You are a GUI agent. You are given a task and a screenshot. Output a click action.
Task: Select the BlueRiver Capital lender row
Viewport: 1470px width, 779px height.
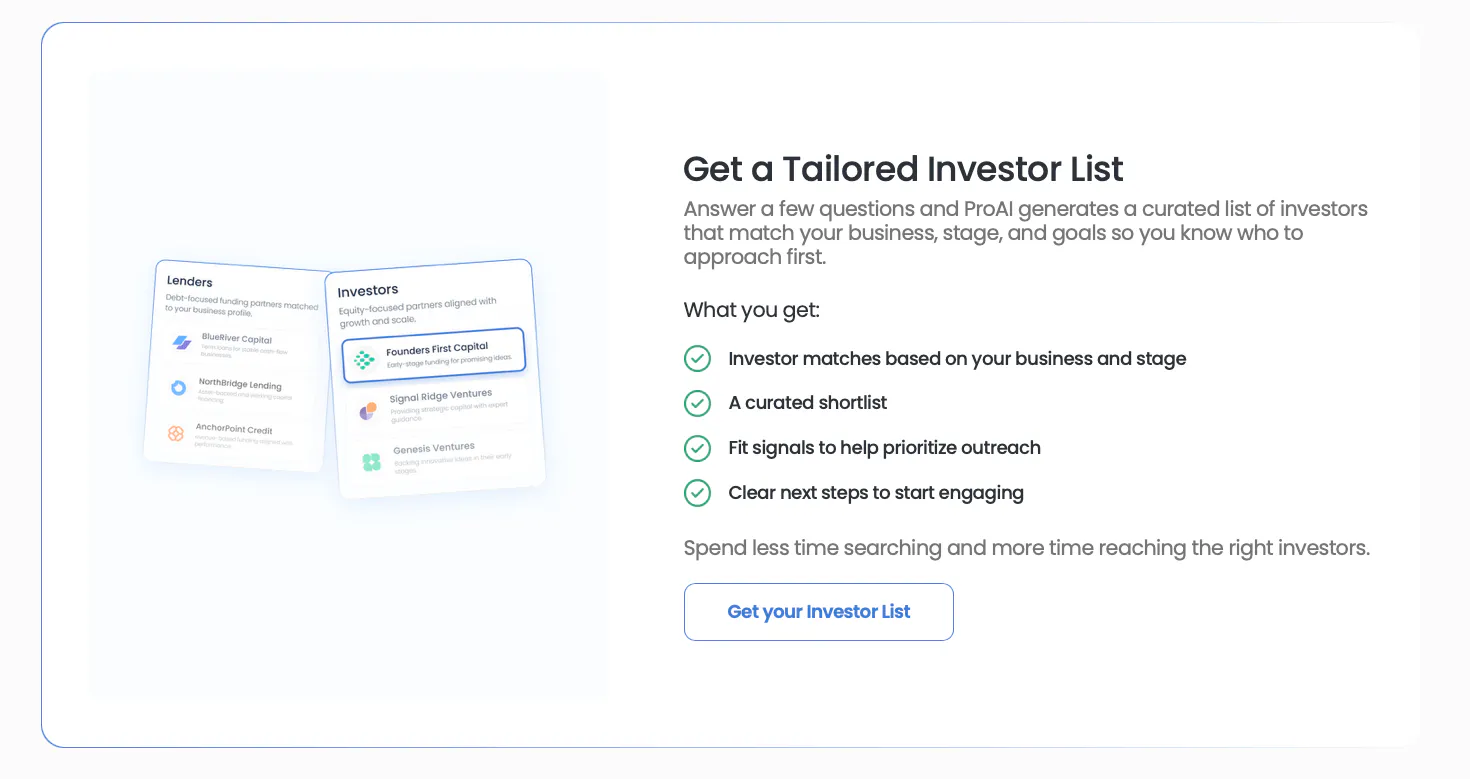[240, 345]
